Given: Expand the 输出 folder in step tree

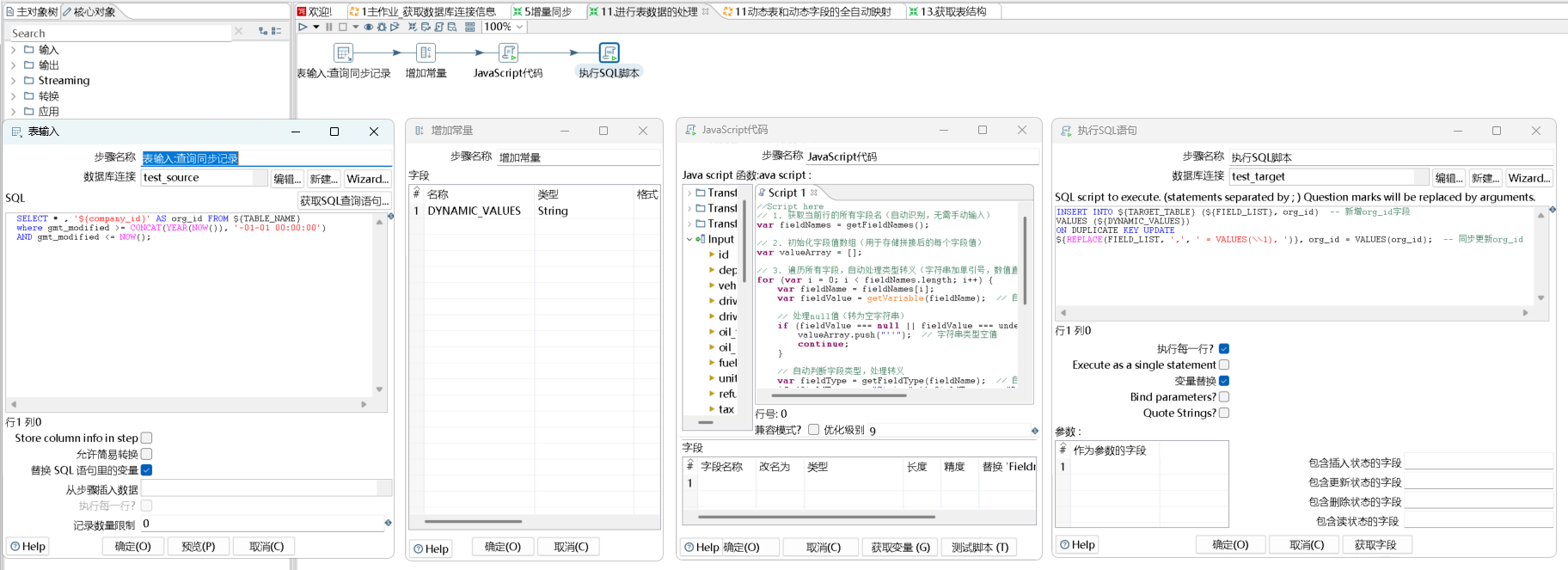Looking at the screenshot, I should pos(13,65).
